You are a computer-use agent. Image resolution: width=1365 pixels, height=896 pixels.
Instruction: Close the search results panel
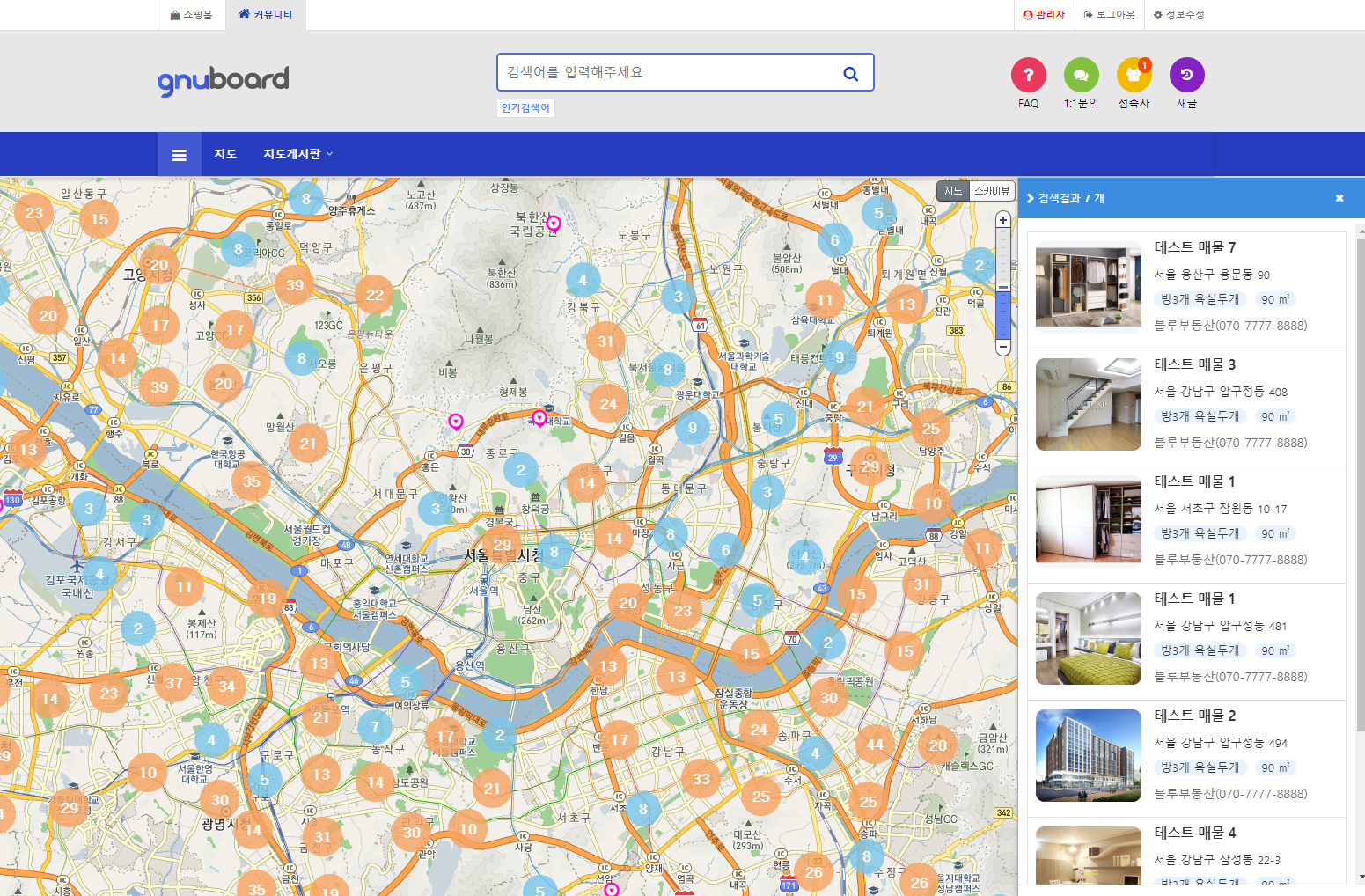(1339, 199)
